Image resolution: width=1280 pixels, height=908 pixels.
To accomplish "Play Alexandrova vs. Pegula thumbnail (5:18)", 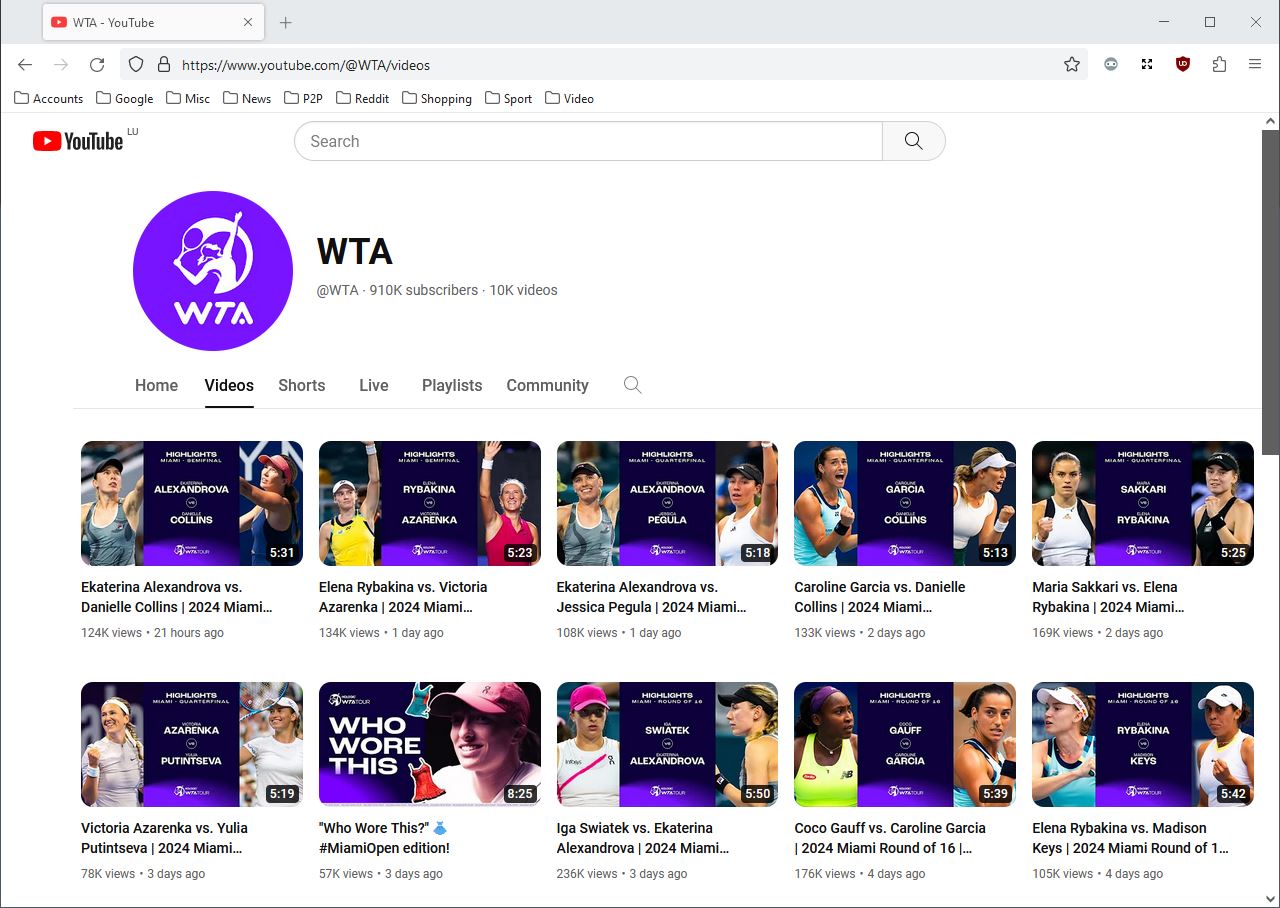I will coord(668,503).
